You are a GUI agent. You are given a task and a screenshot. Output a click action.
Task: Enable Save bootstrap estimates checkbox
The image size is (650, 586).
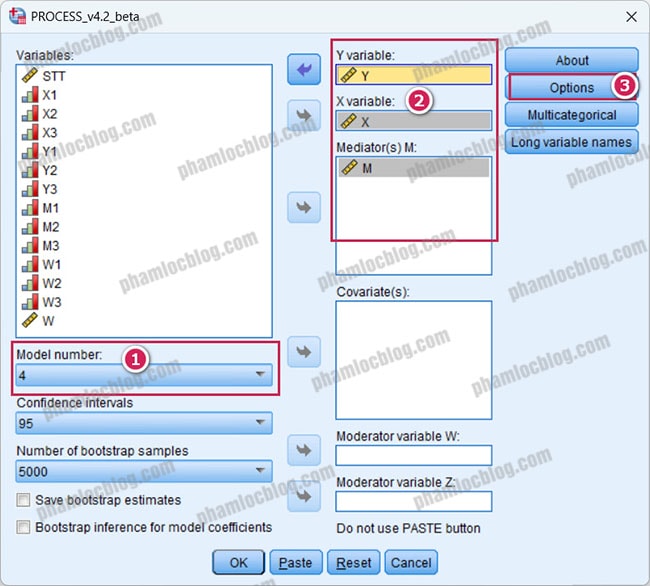click(23, 500)
